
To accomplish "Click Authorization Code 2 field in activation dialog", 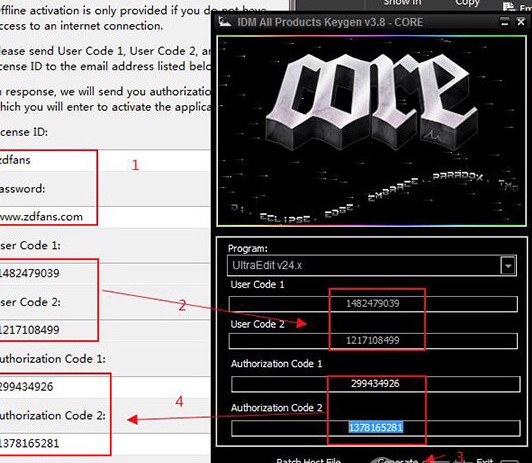I will pos(105,443).
